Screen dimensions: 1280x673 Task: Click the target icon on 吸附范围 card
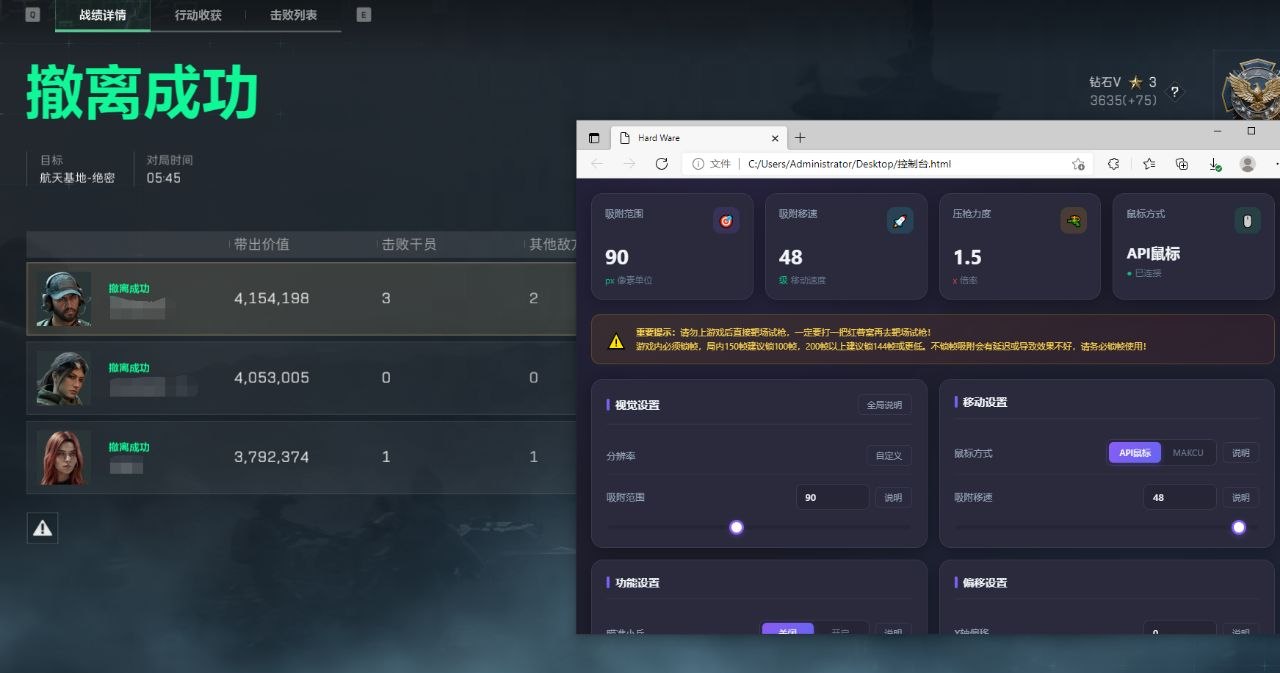tap(726, 221)
